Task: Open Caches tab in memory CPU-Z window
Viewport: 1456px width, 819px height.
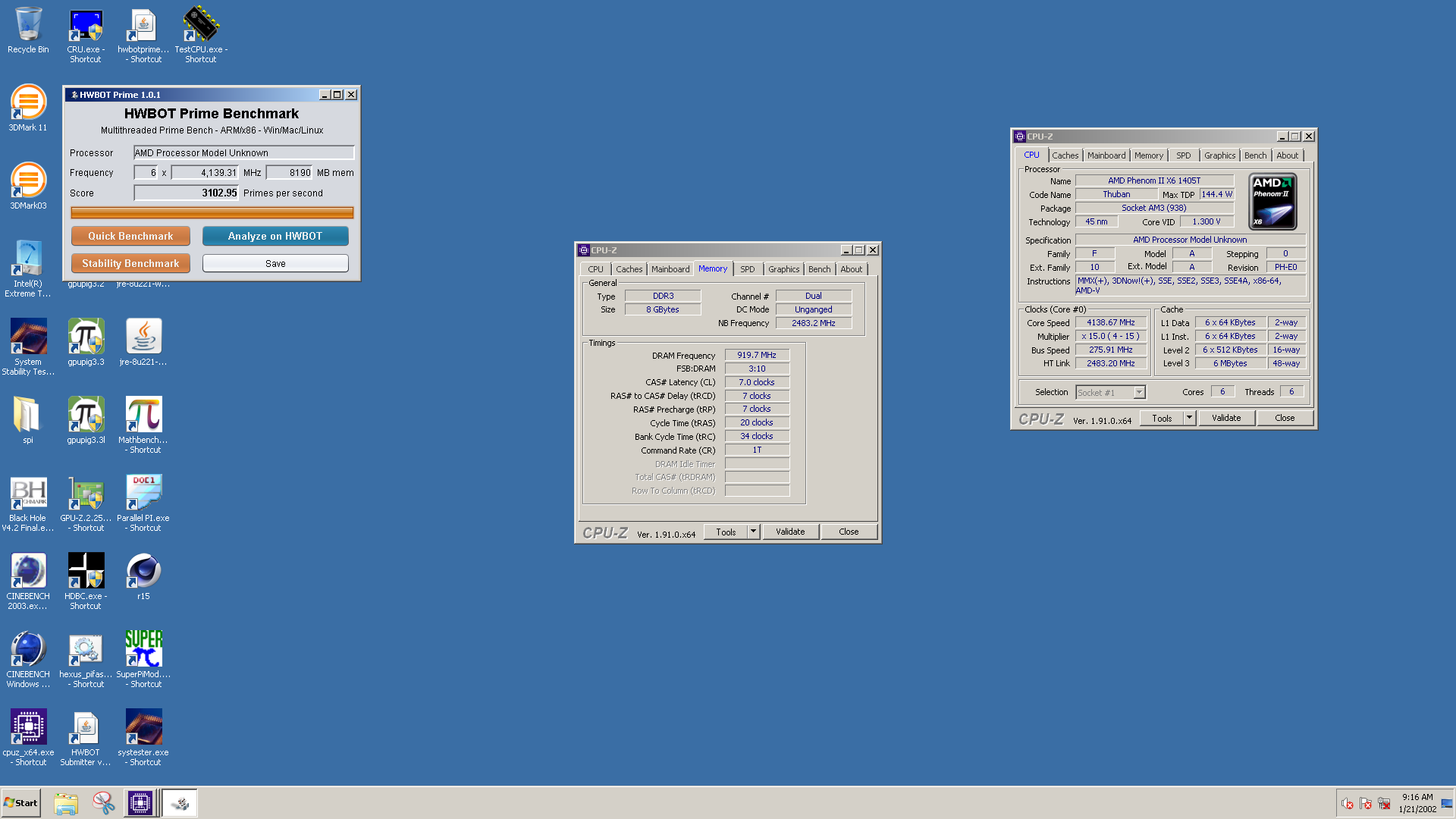Action: 629,269
